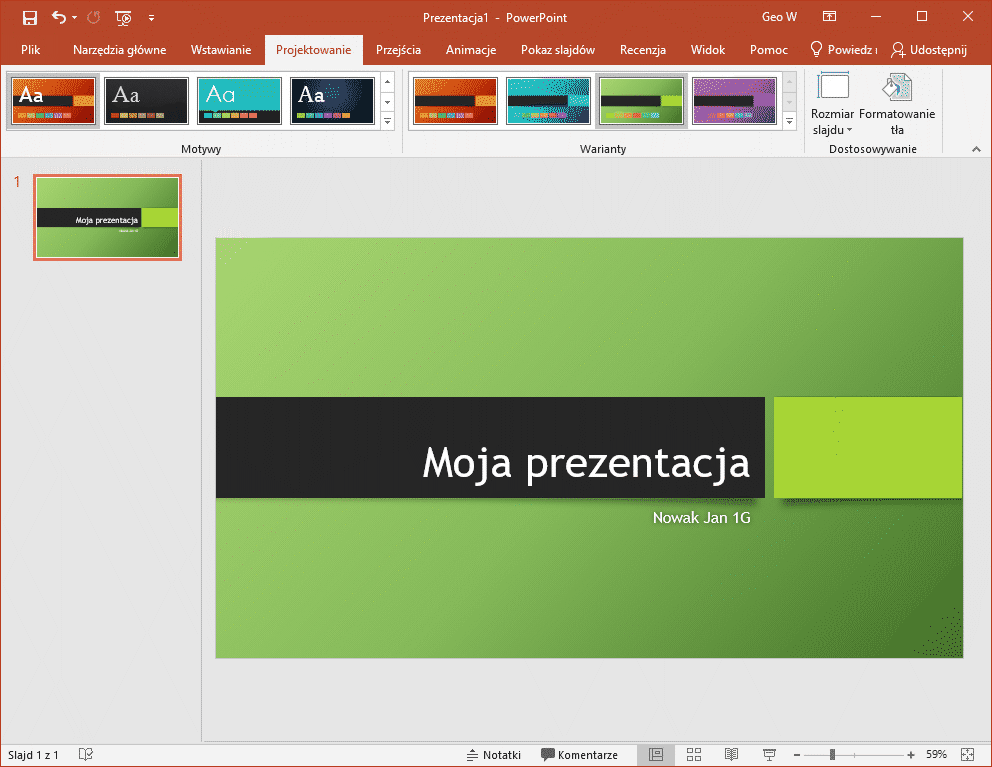Switch to reading view icon
Viewport: 992px width, 767px height.
732,755
